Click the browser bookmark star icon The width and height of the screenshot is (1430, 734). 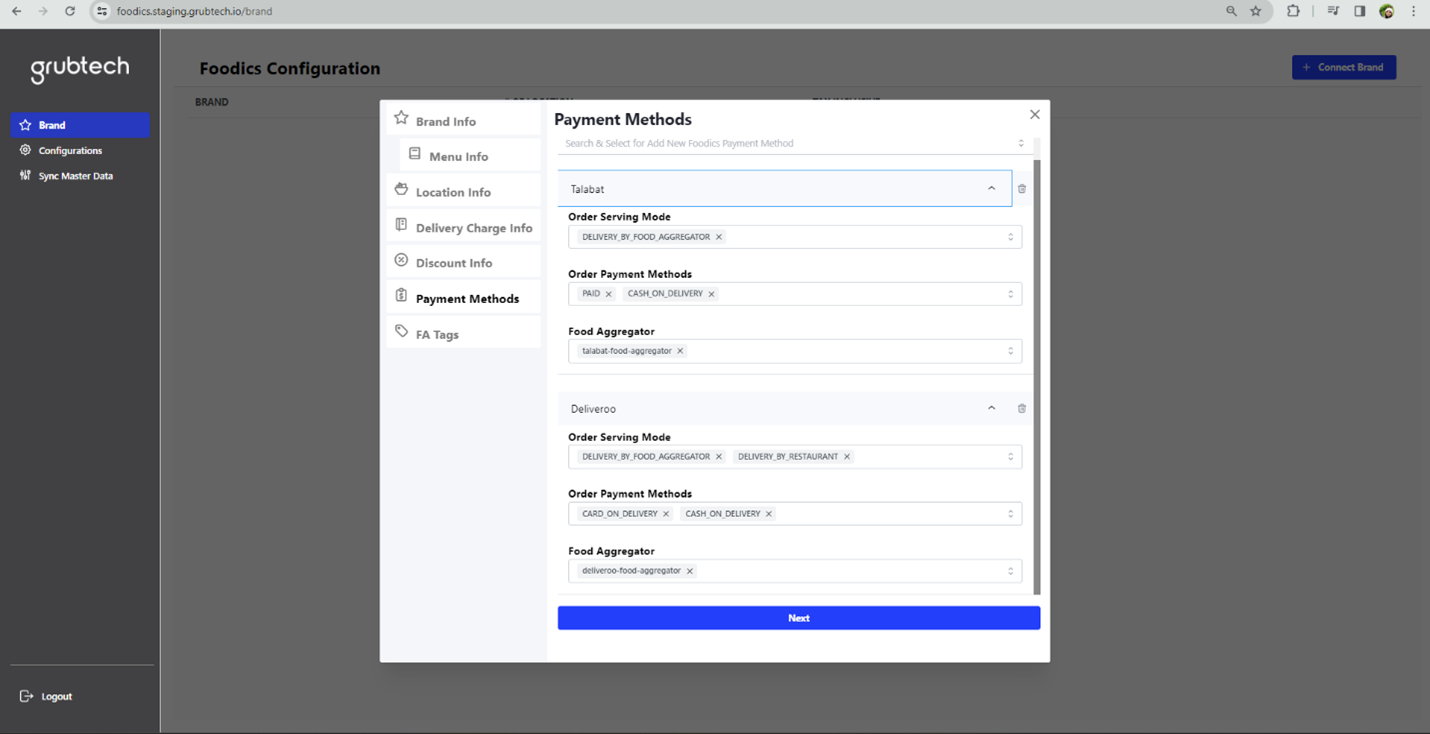click(1256, 11)
